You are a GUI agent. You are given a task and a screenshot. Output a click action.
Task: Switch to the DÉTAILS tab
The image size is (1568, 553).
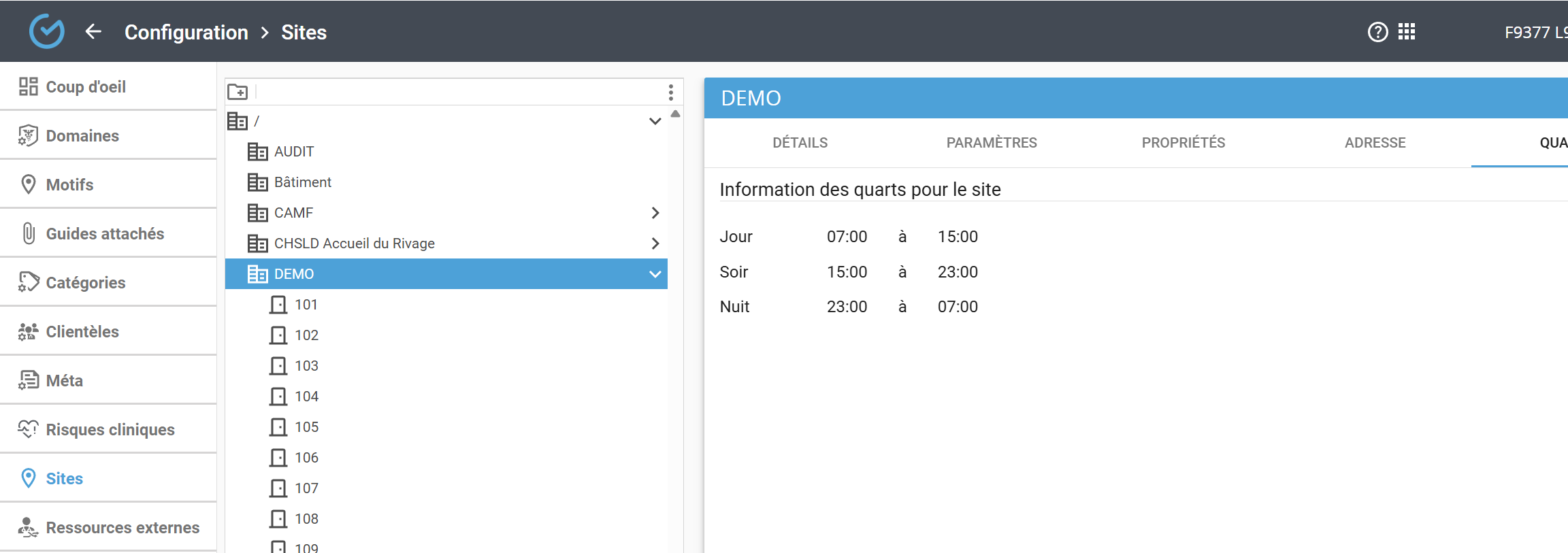(x=800, y=143)
